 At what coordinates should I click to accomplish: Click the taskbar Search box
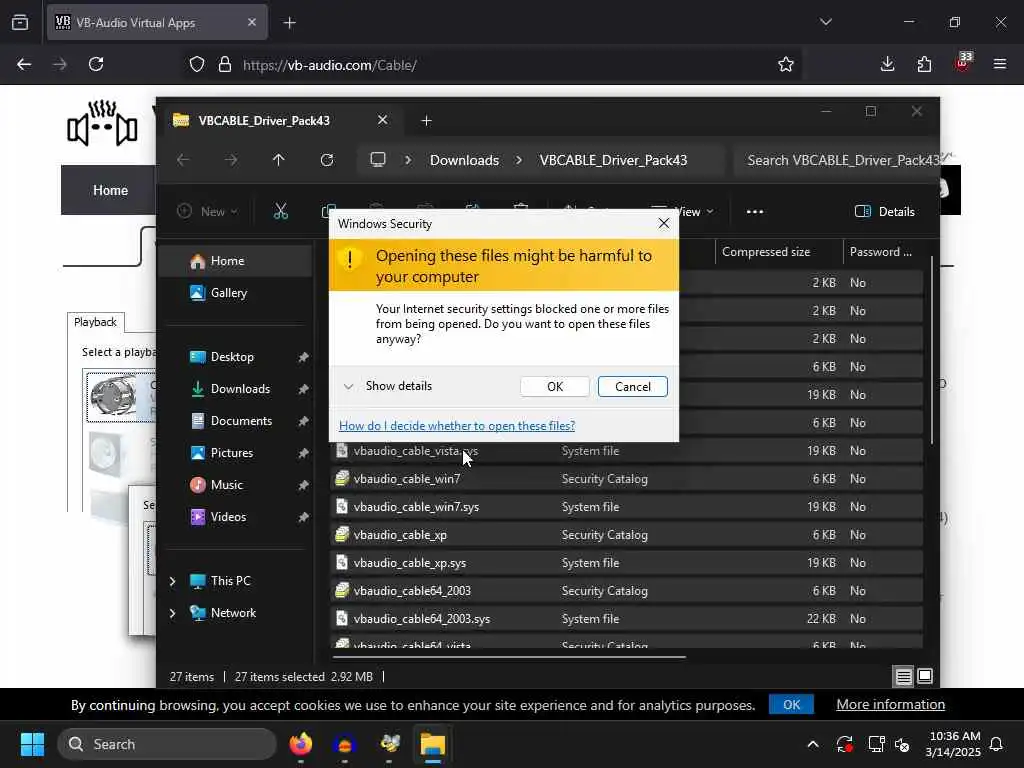pyautogui.click(x=167, y=744)
